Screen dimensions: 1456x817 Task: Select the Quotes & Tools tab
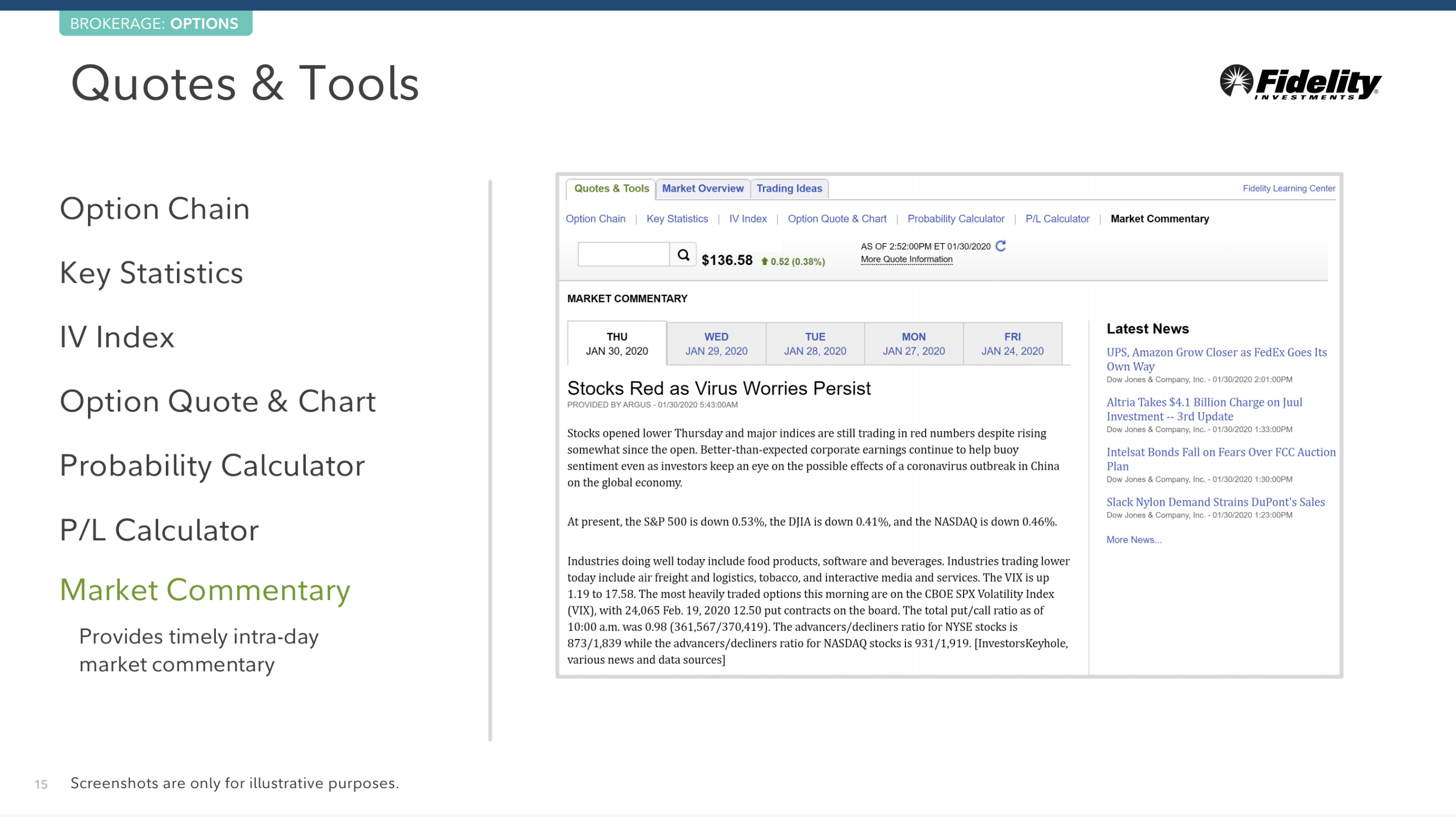click(x=611, y=188)
